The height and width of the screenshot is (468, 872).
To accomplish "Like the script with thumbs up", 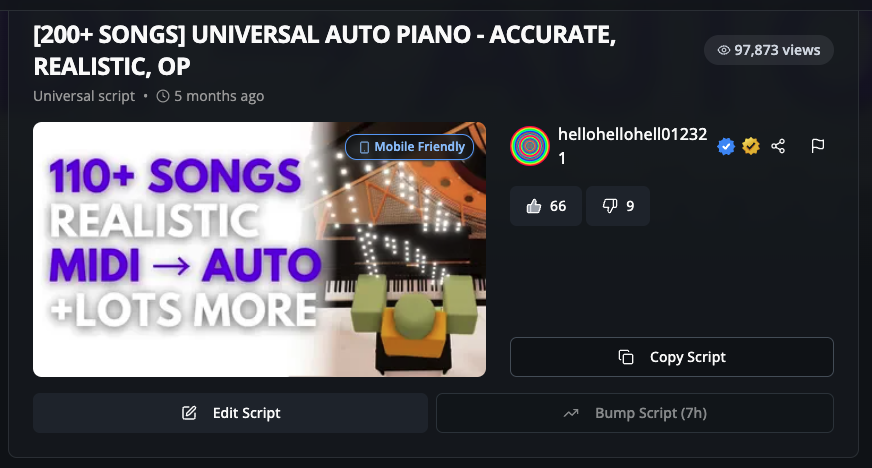I will (546, 206).
